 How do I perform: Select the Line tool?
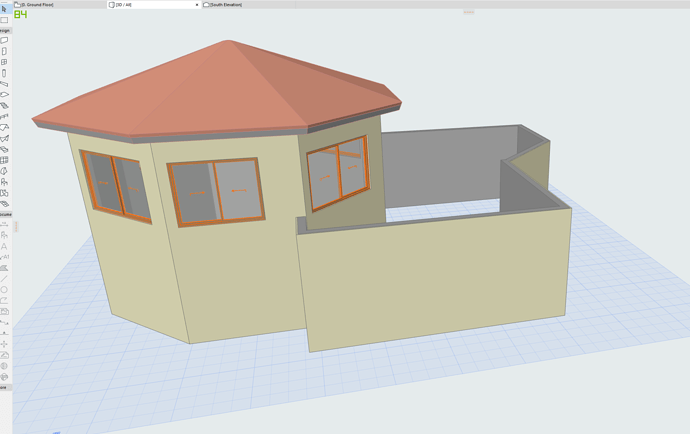[4, 279]
